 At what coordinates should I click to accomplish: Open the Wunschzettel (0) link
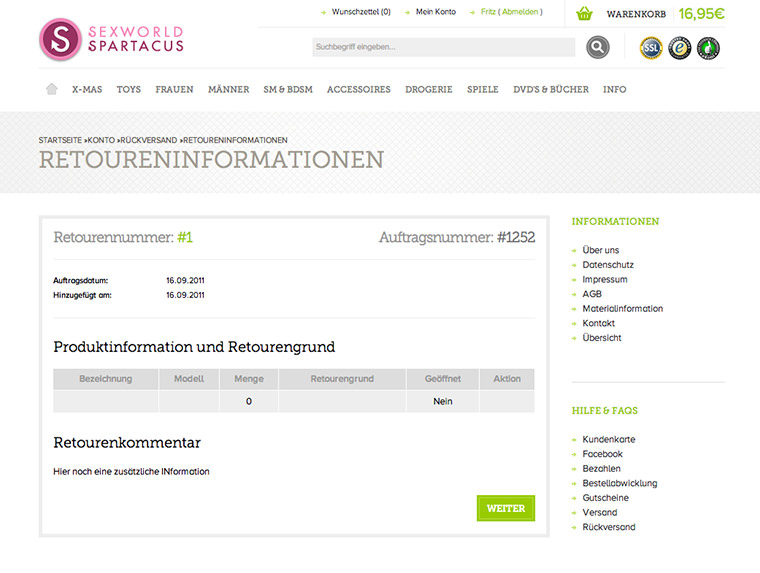coord(361,12)
